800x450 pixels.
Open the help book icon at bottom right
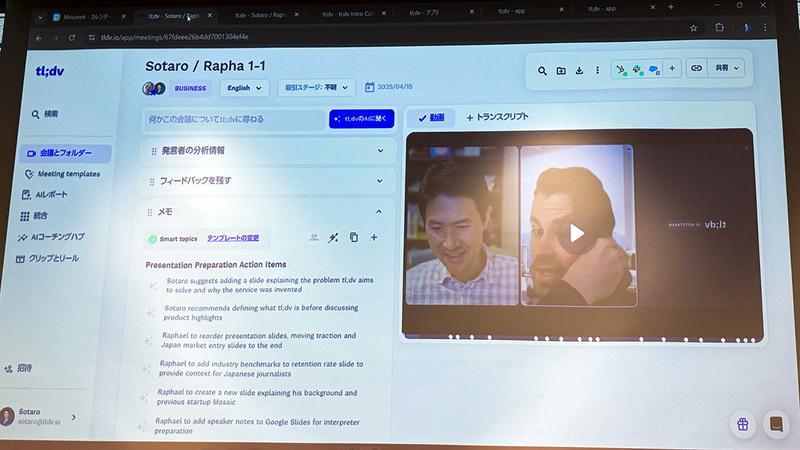point(776,423)
